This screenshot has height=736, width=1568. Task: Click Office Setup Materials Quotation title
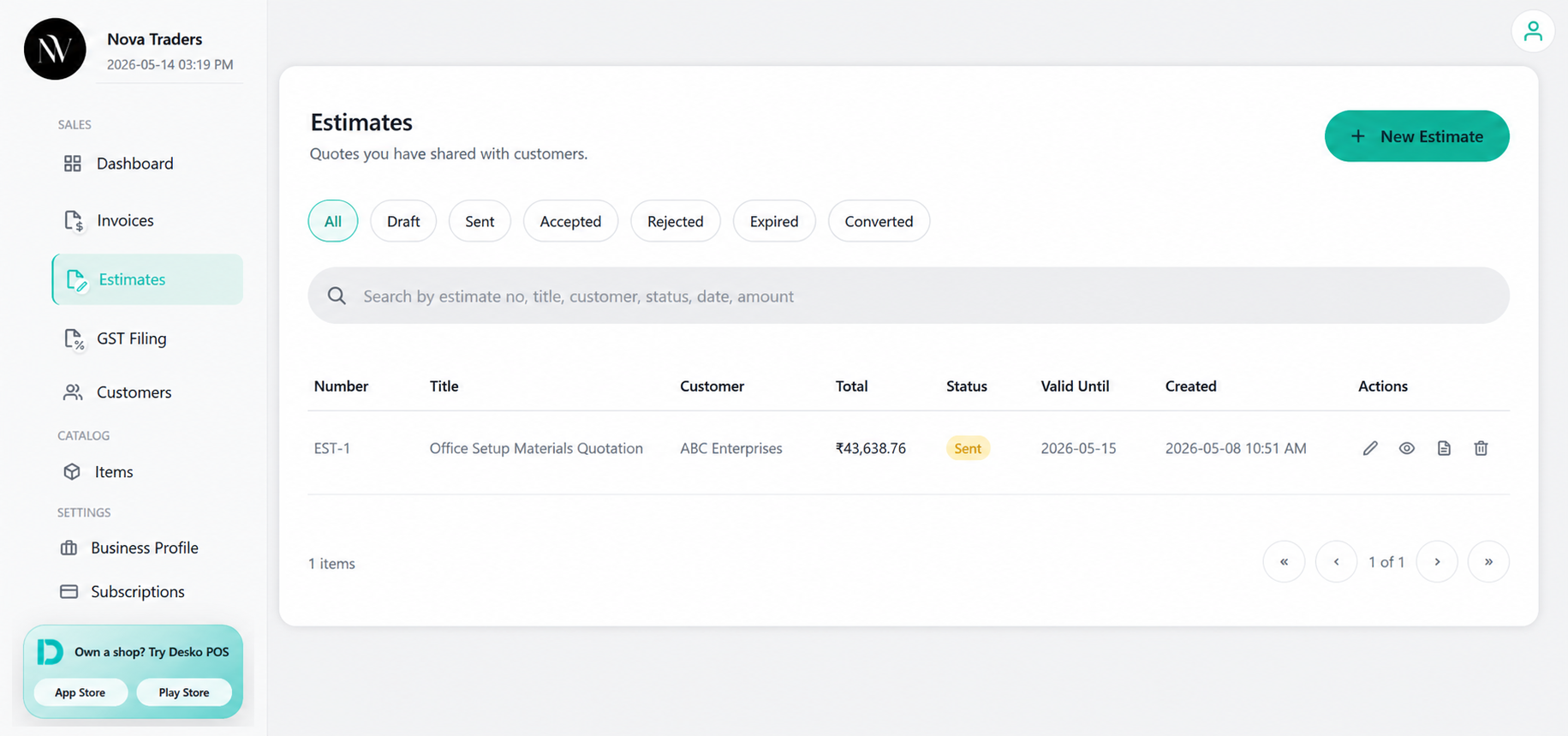(536, 448)
